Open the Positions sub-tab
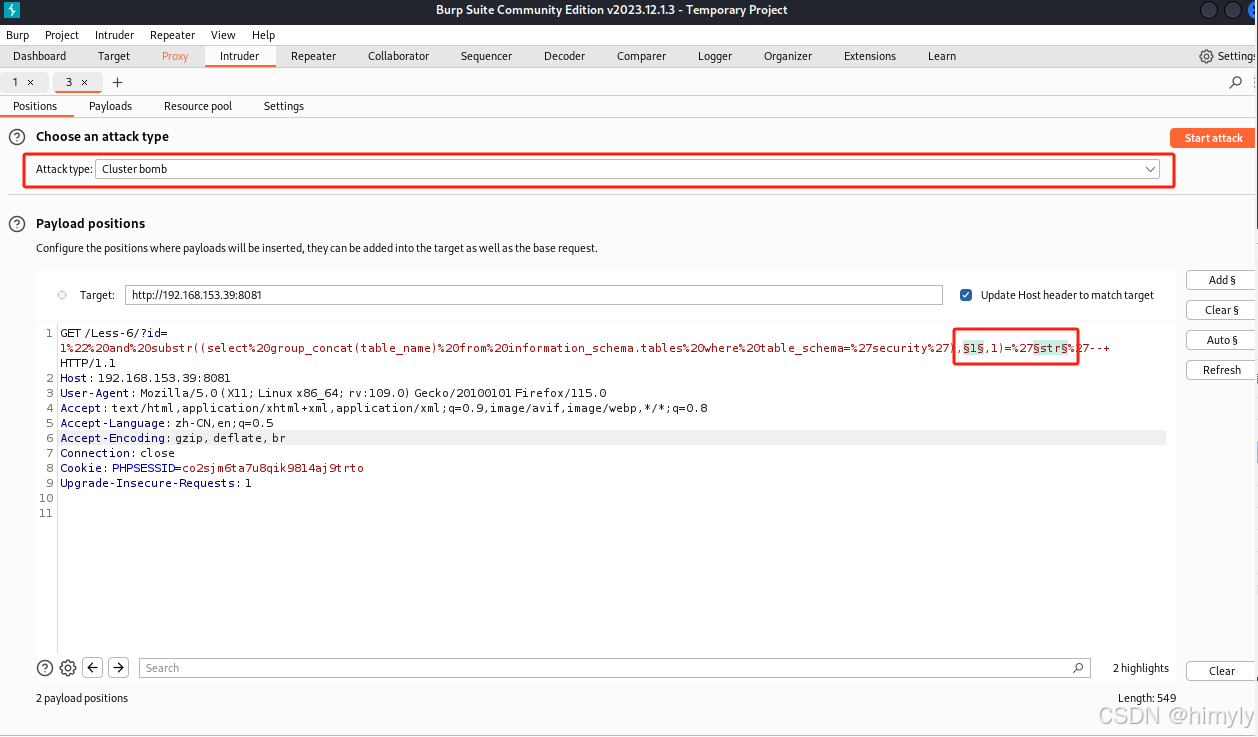The width and height of the screenshot is (1258, 737). click(x=35, y=106)
